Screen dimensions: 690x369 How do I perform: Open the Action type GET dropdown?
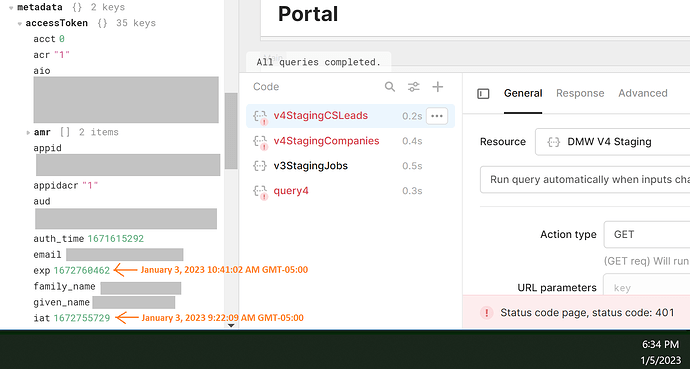[x=646, y=234]
